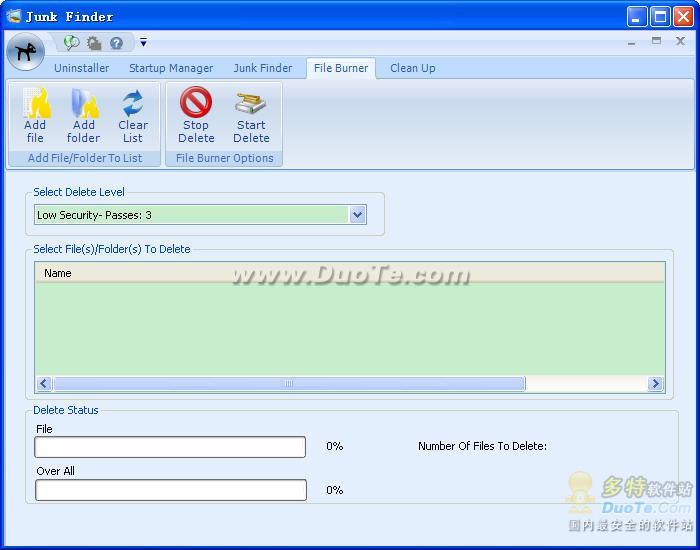The image size is (700, 550).
Task: Switch to the Junk Finder tab
Action: (x=262, y=68)
